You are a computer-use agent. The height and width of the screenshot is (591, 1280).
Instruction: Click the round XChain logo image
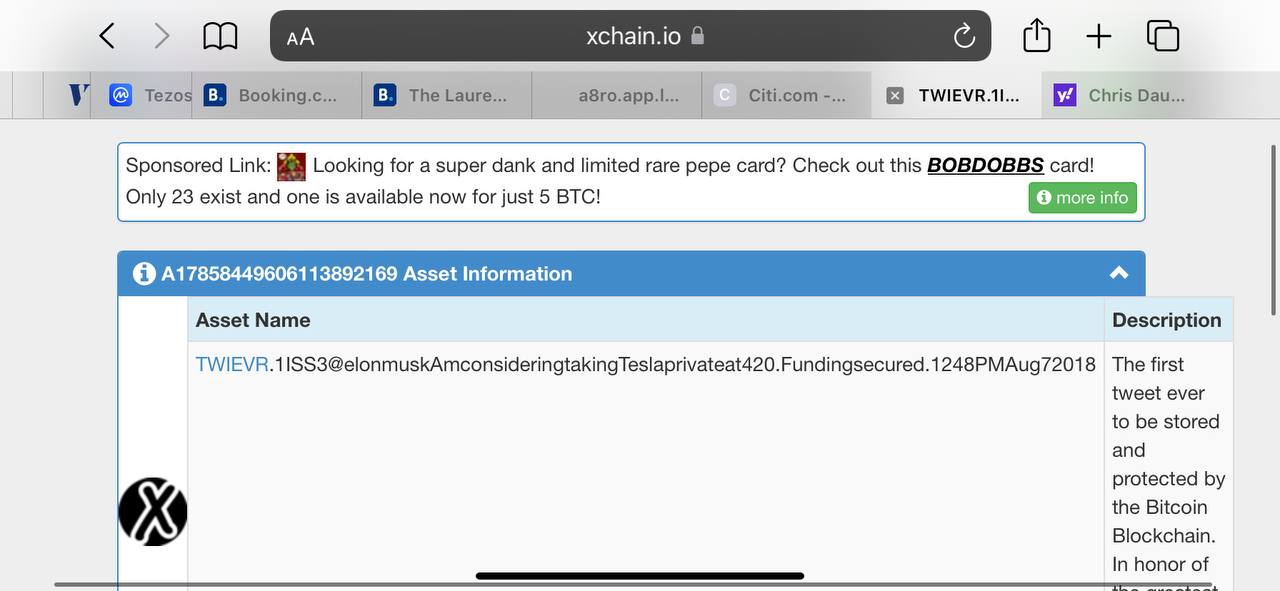[153, 511]
